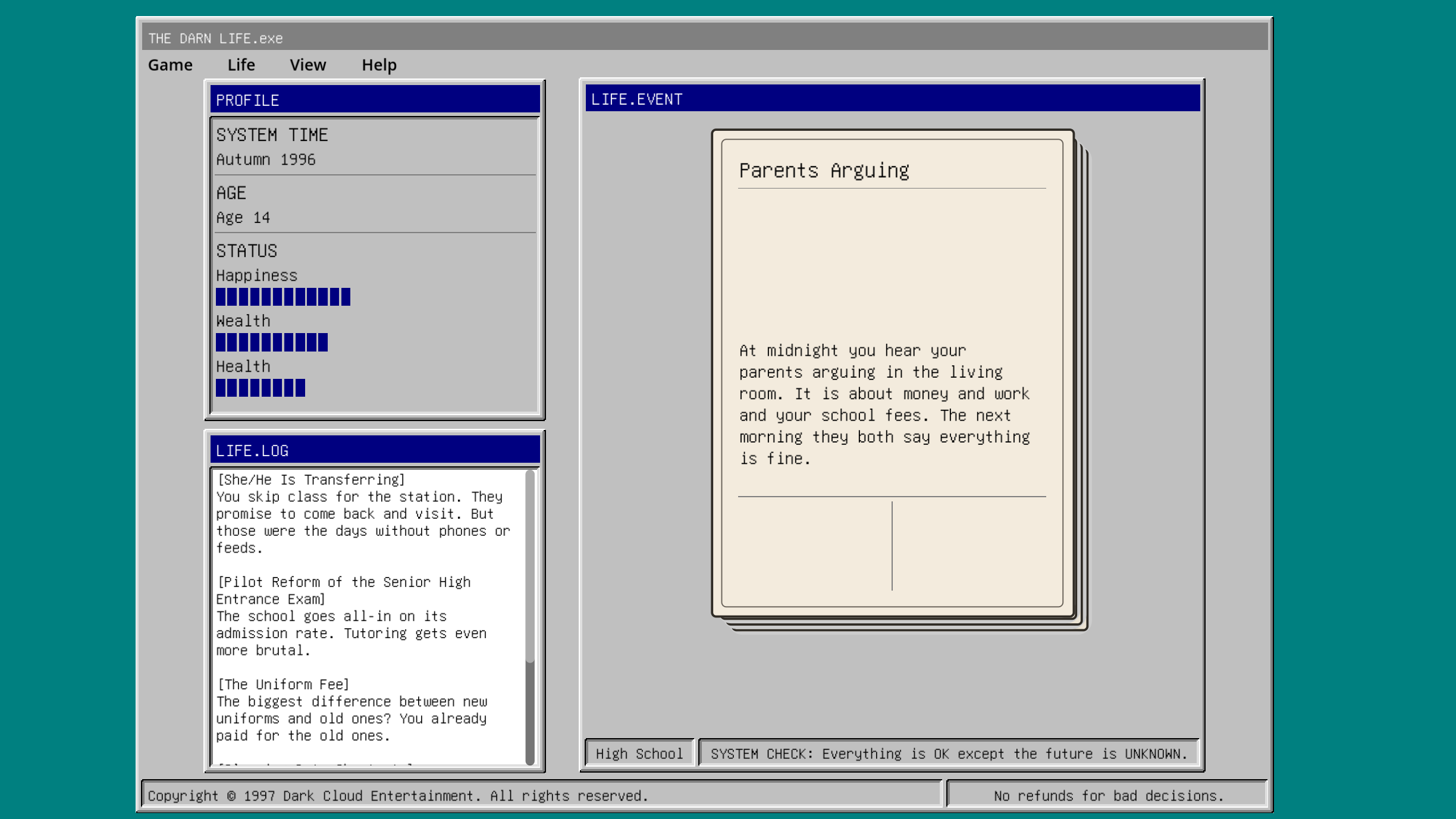Select the 'Age 14' value

click(243, 218)
